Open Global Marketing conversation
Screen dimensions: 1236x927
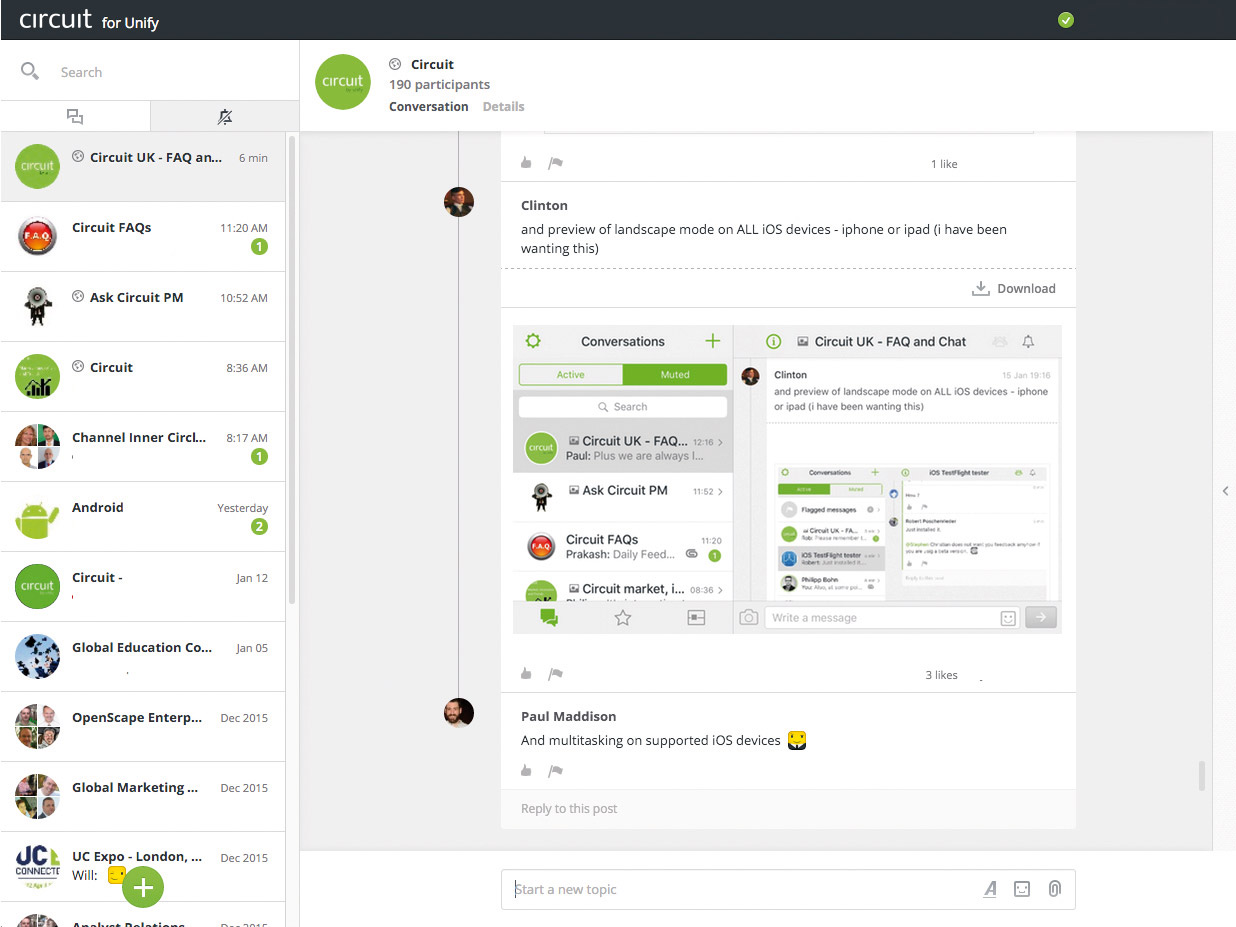click(143, 796)
